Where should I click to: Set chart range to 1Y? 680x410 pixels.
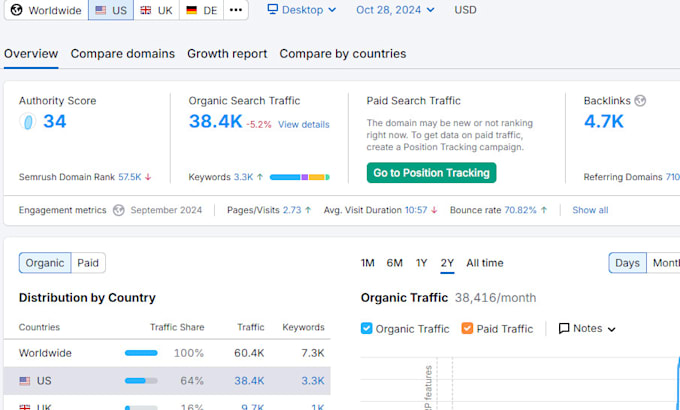pos(422,263)
